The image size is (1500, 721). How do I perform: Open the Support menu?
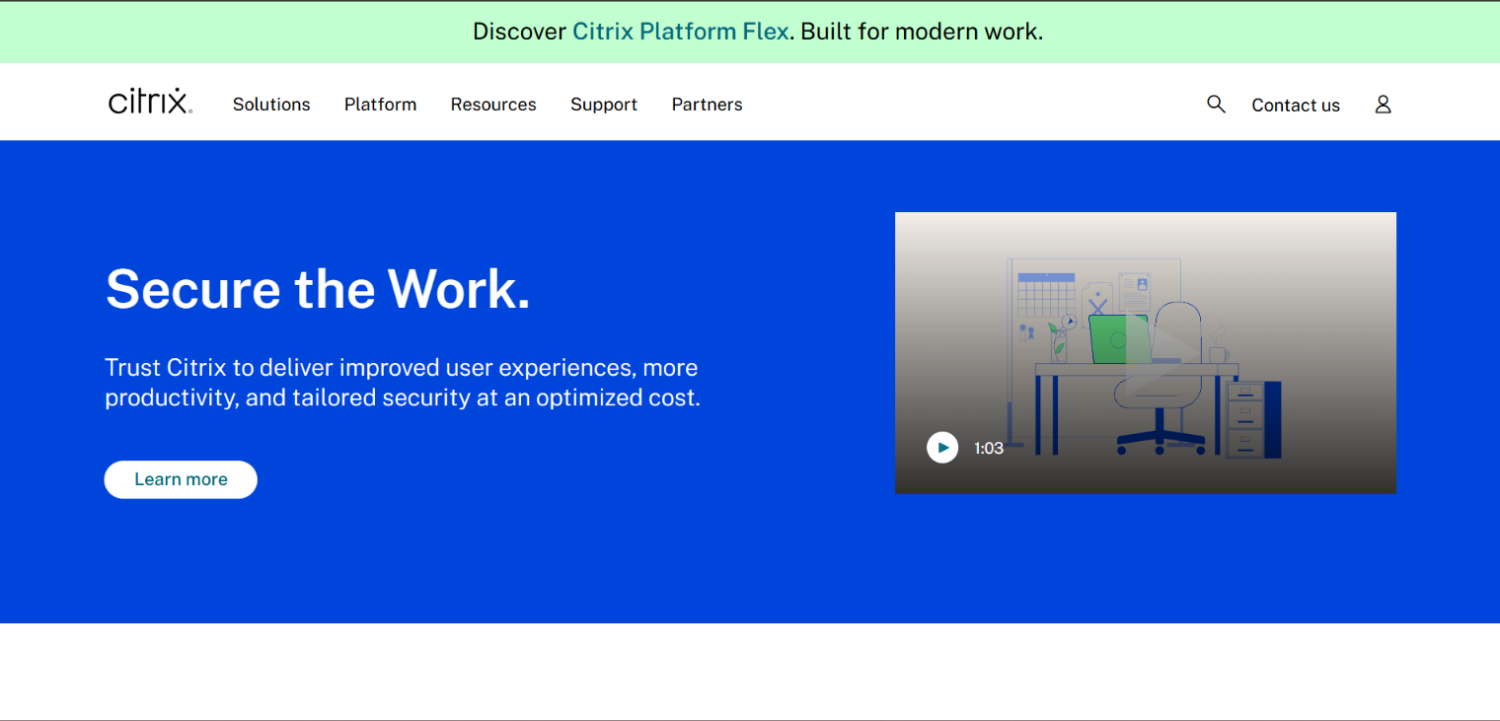point(604,104)
